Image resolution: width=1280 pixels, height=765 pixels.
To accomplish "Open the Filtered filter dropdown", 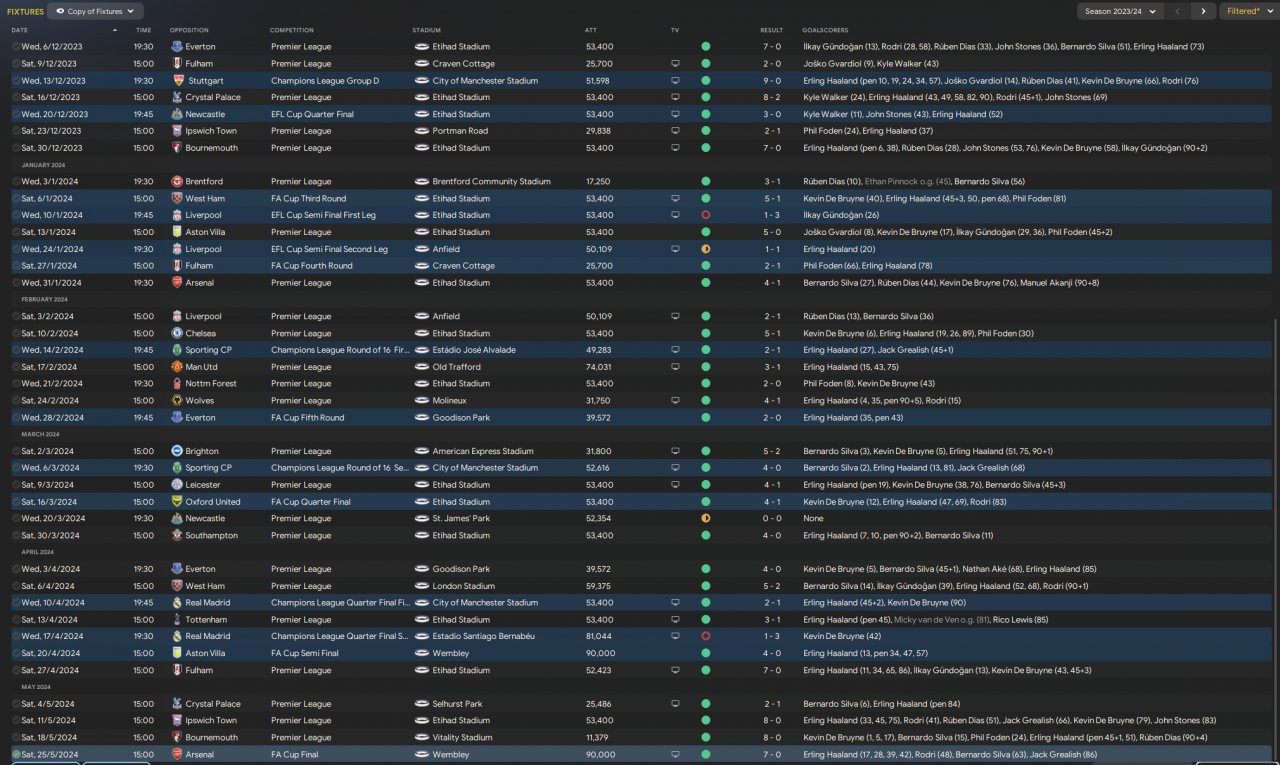I will click(1248, 11).
